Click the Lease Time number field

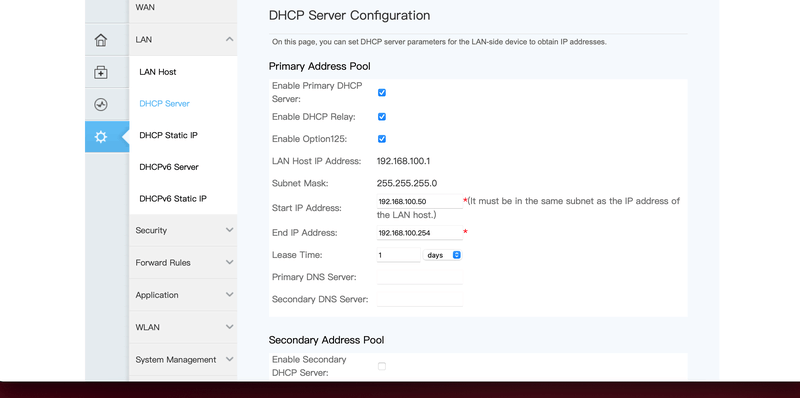click(398, 255)
